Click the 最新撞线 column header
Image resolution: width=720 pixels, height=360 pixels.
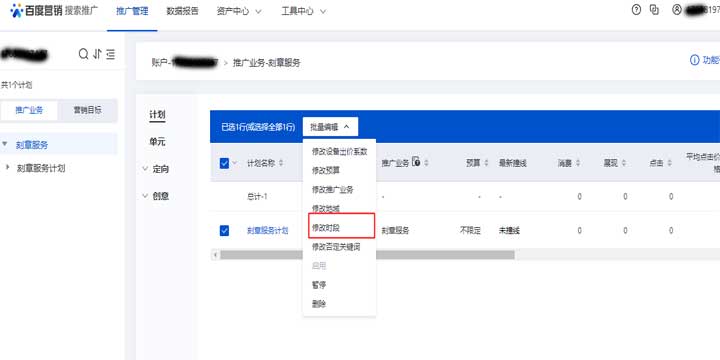point(512,163)
